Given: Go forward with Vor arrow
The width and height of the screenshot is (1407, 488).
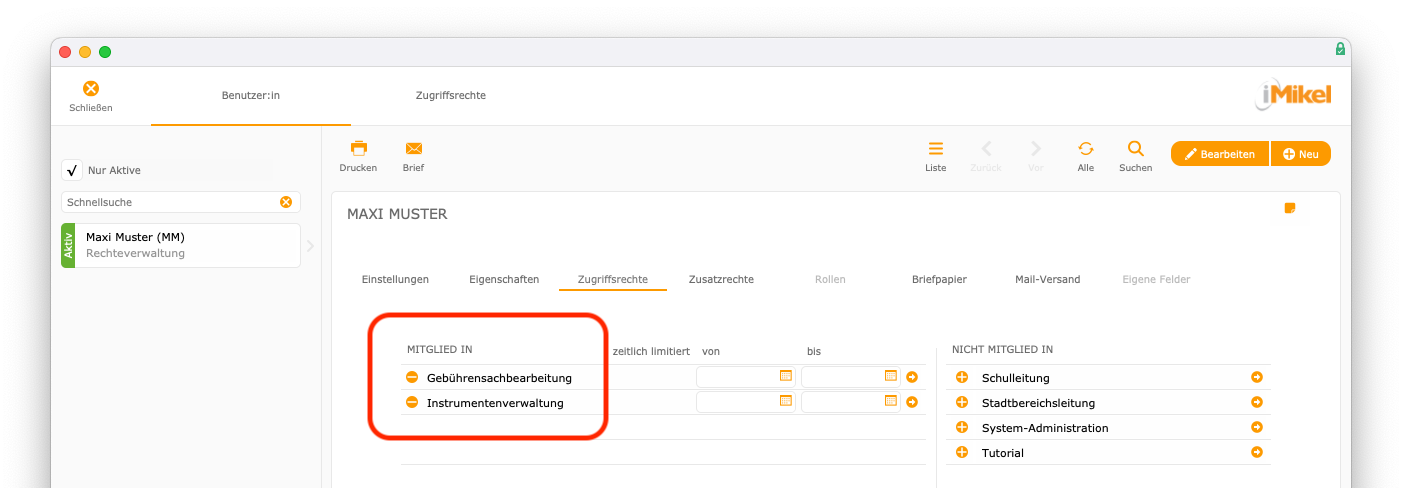Looking at the screenshot, I should coord(1036,148).
